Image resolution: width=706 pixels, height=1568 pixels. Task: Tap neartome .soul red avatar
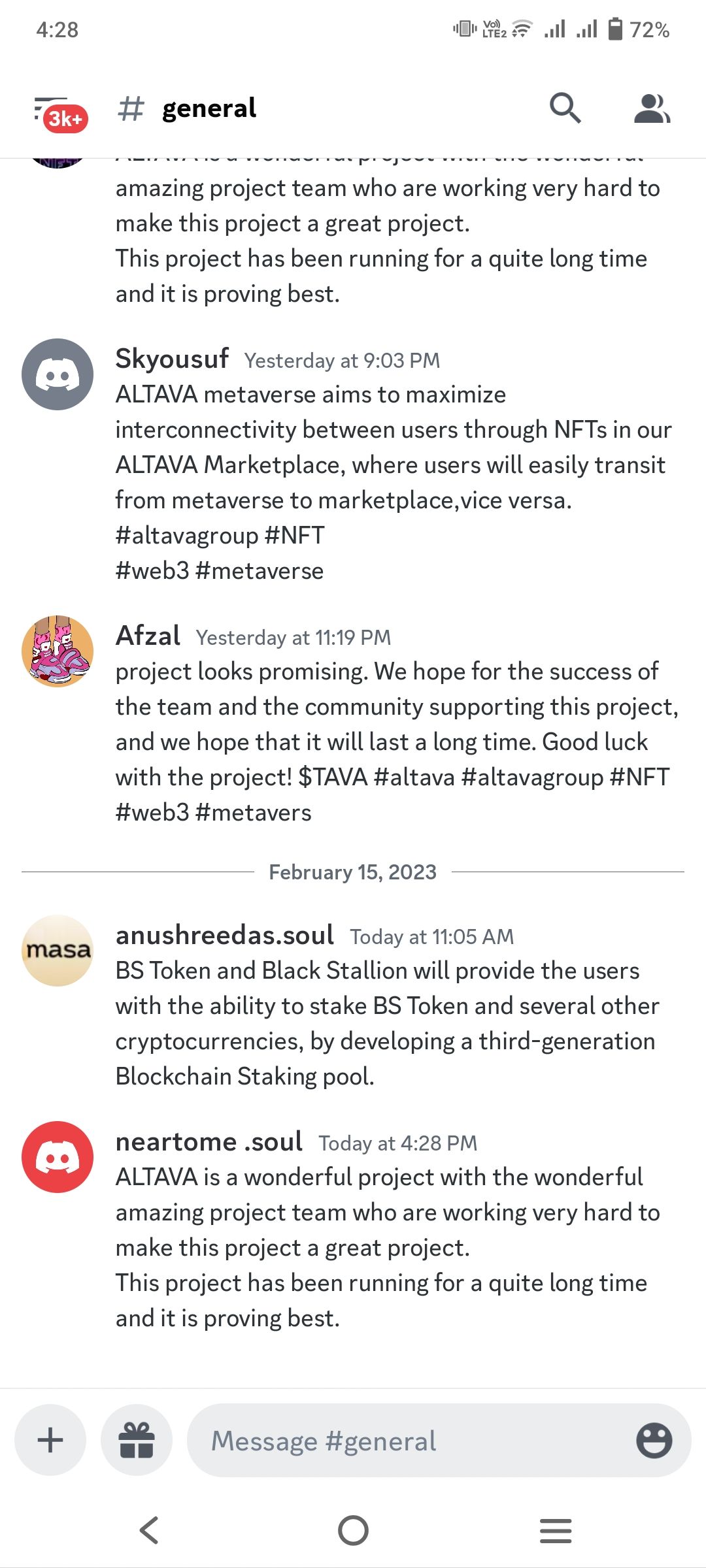[x=58, y=1157]
